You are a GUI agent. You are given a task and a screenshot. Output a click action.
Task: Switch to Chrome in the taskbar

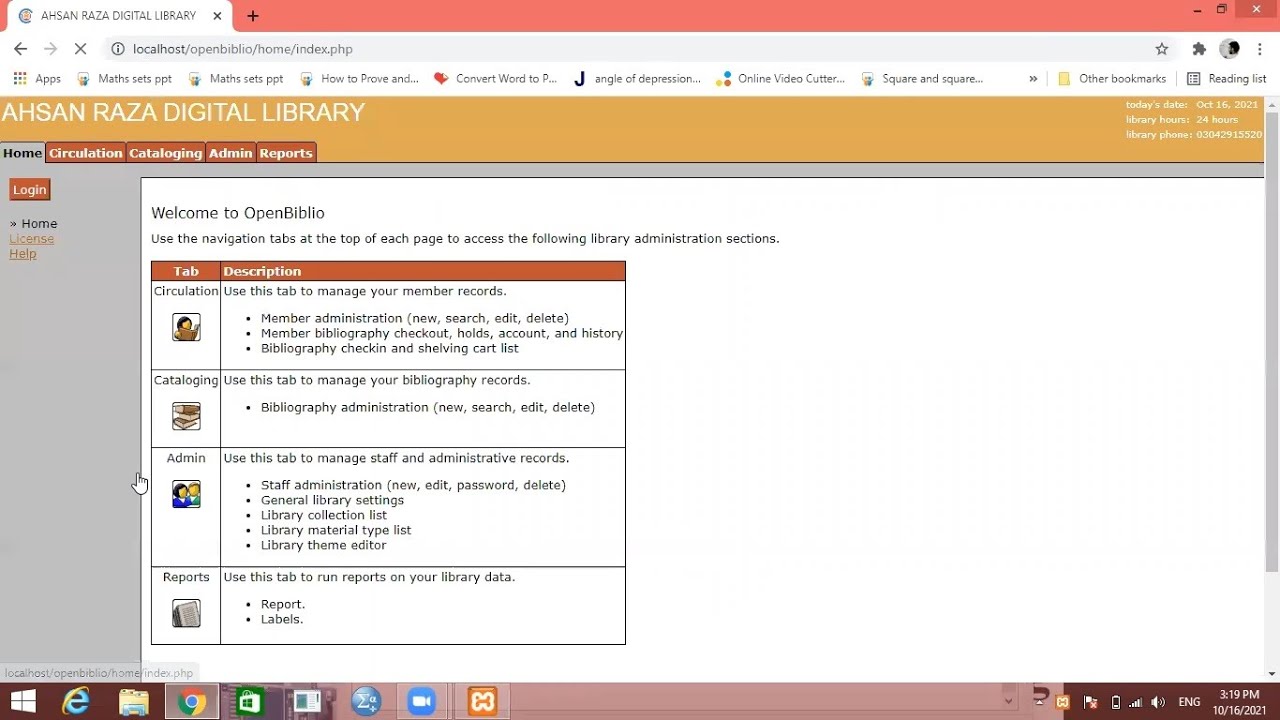click(x=192, y=702)
